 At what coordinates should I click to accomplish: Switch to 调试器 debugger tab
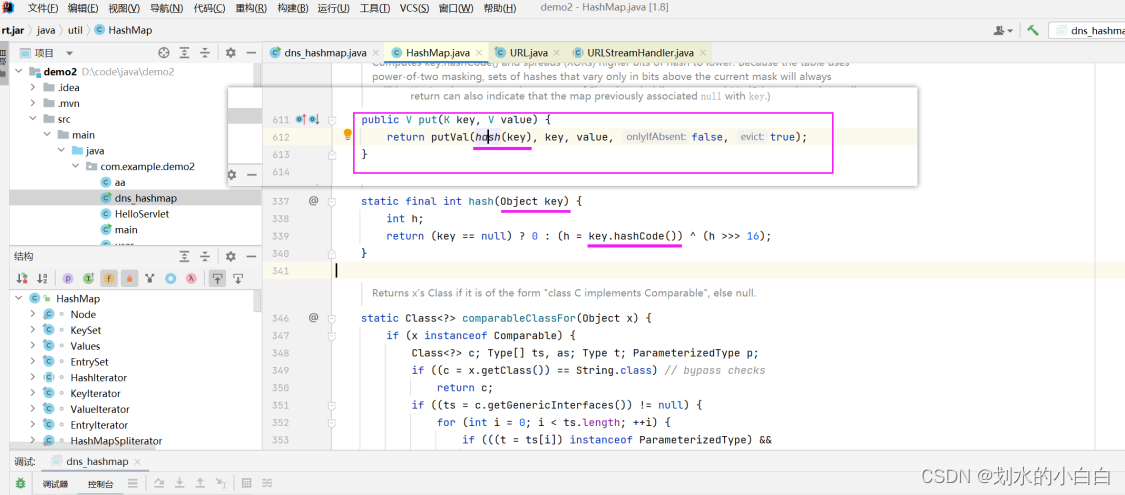54,484
